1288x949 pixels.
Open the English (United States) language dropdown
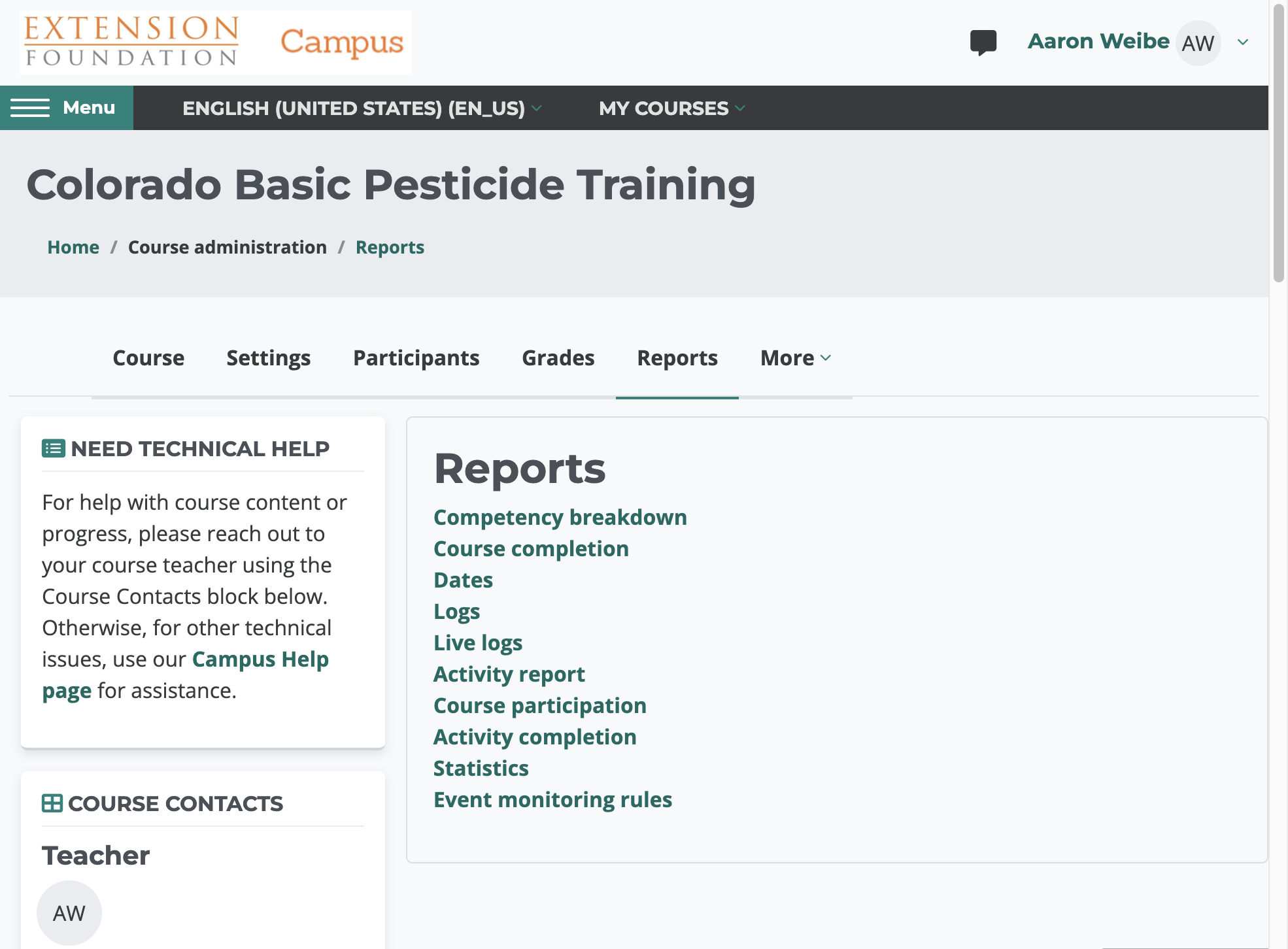[x=362, y=108]
